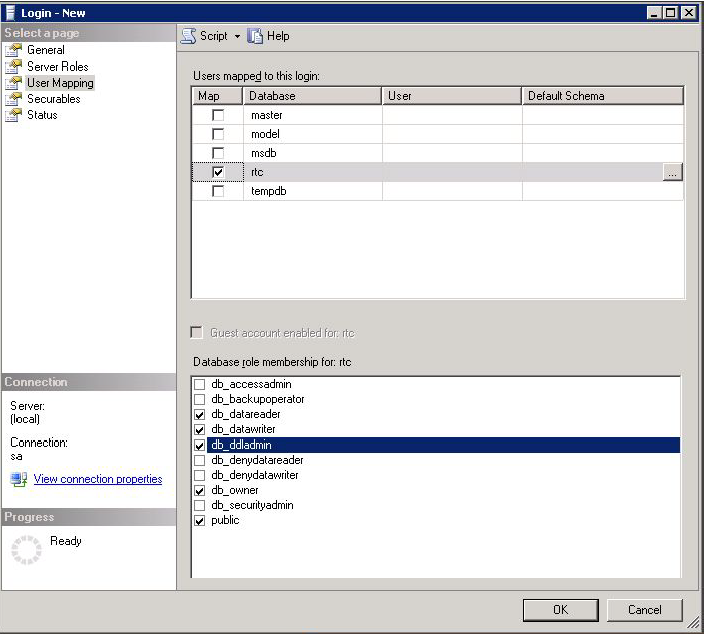This screenshot has width=704, height=634.
Task: Enable the db_denydatareader role
Action: coord(199,460)
